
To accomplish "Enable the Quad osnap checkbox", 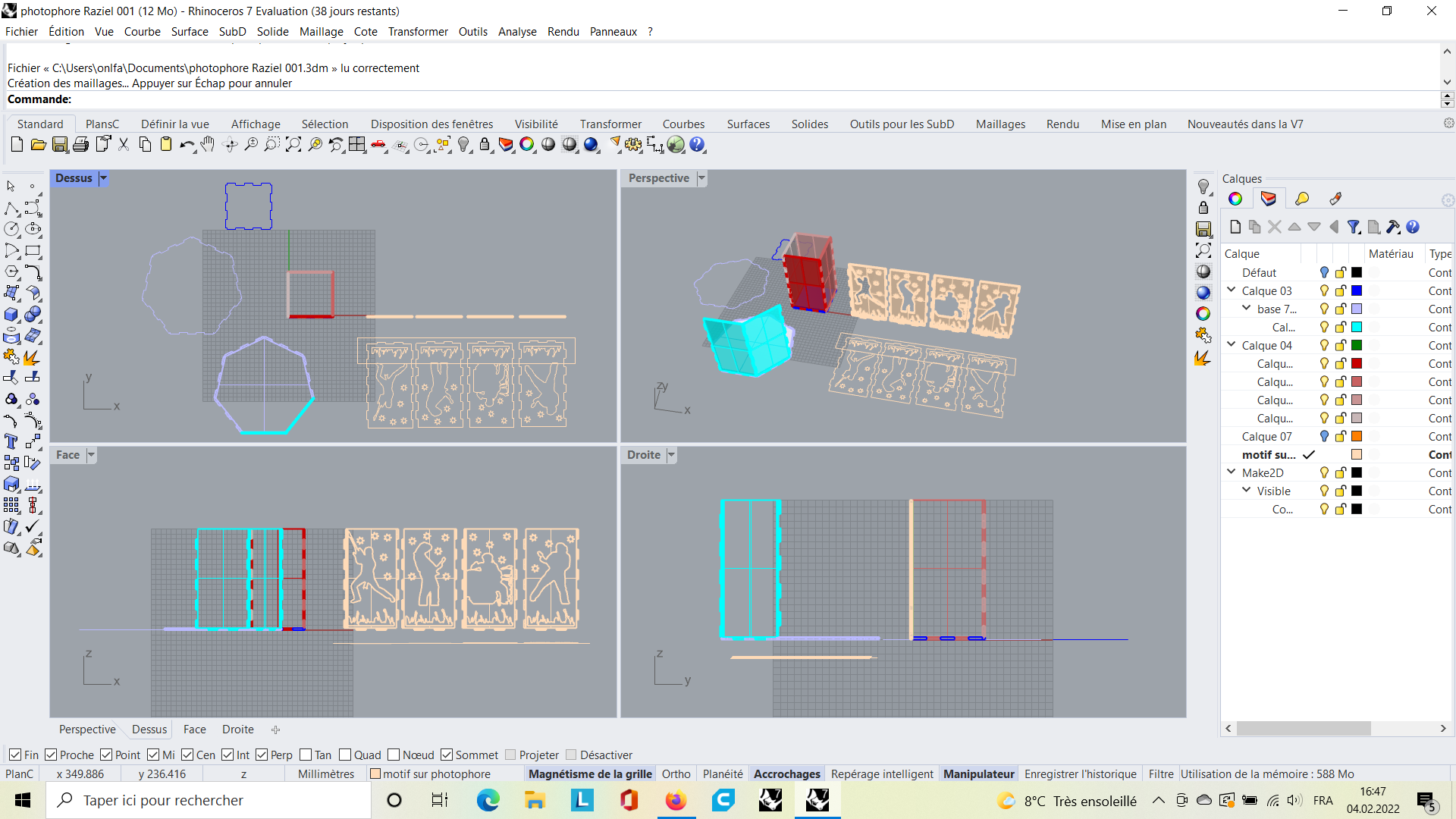I will coord(346,755).
